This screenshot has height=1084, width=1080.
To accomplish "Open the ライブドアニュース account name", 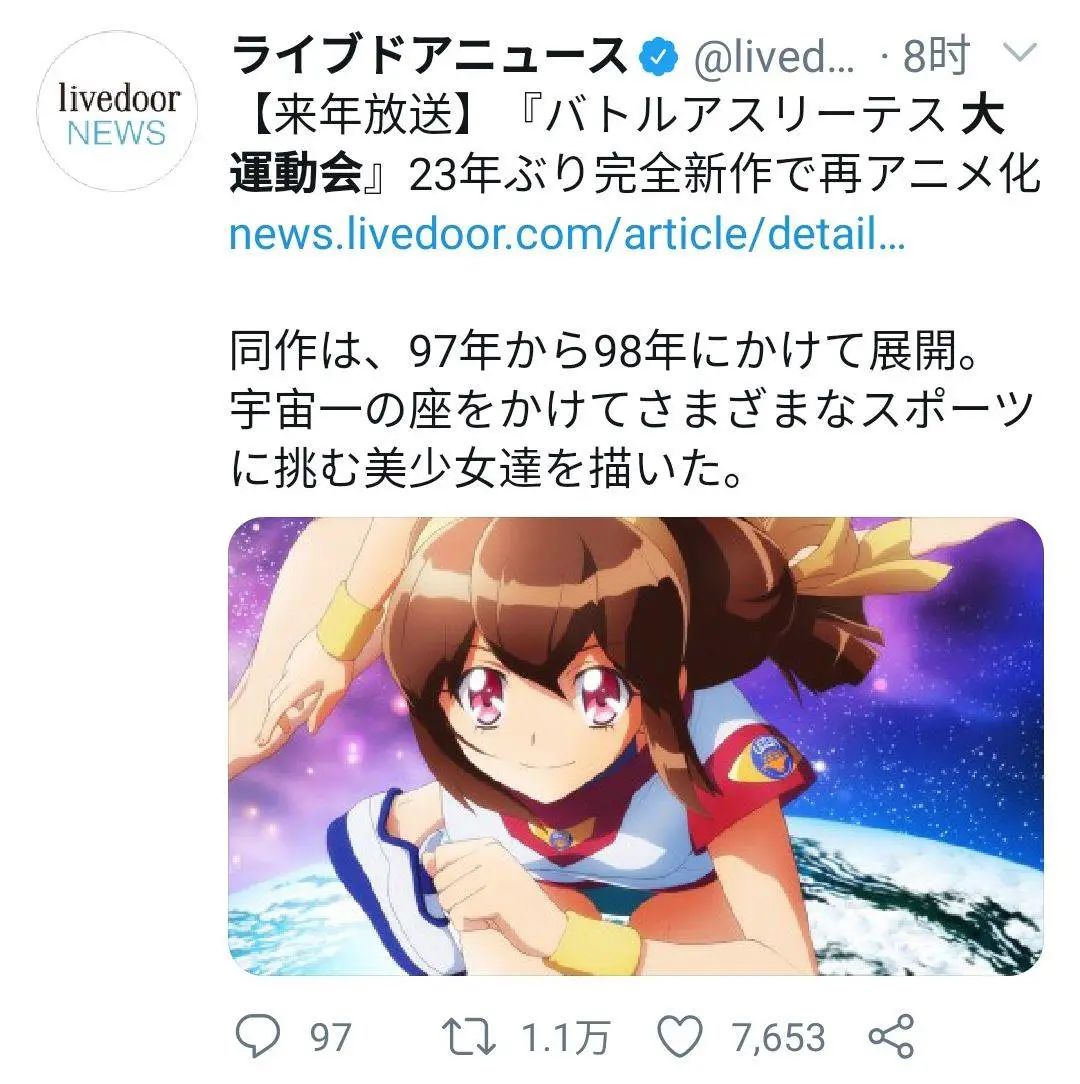I will point(430,55).
